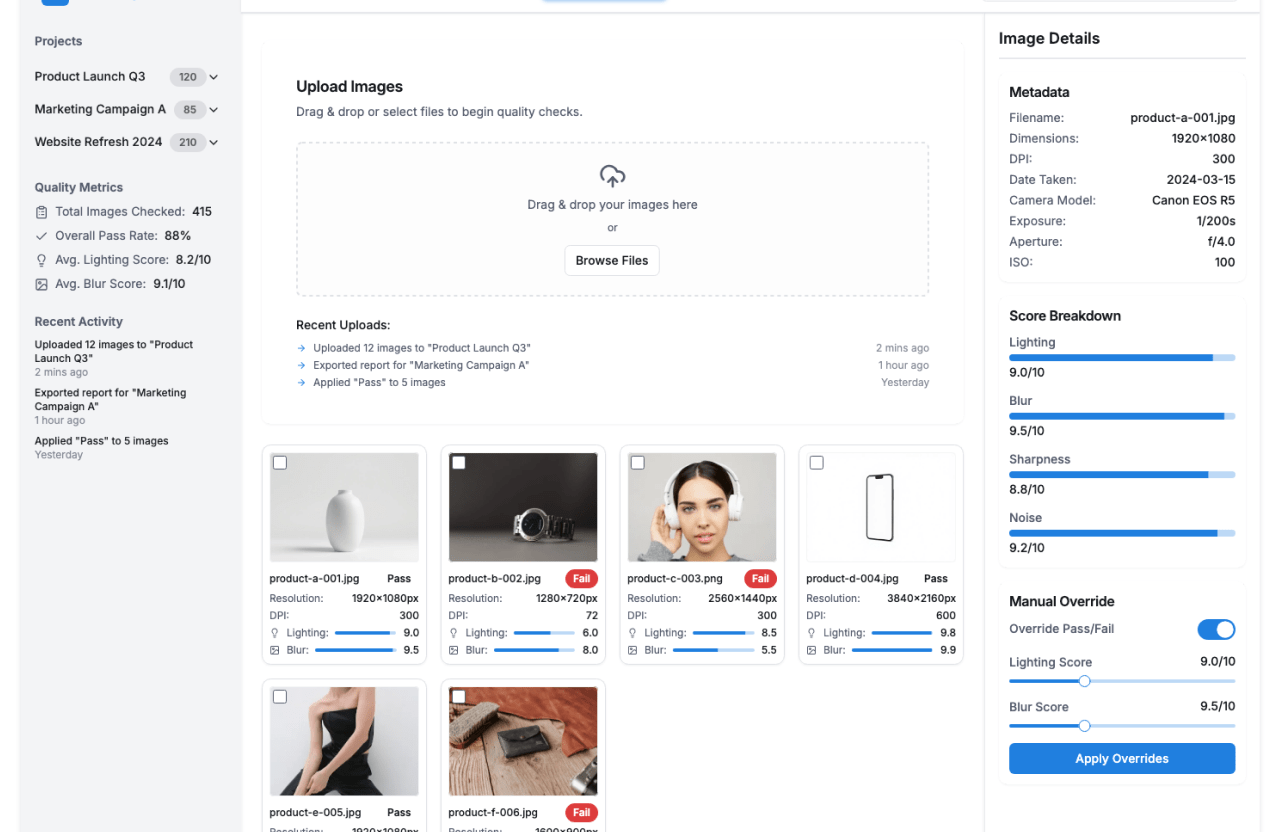Click the arrow icon beside Exported report upload
Image resolution: width=1280 pixels, height=832 pixels.
pos(301,365)
